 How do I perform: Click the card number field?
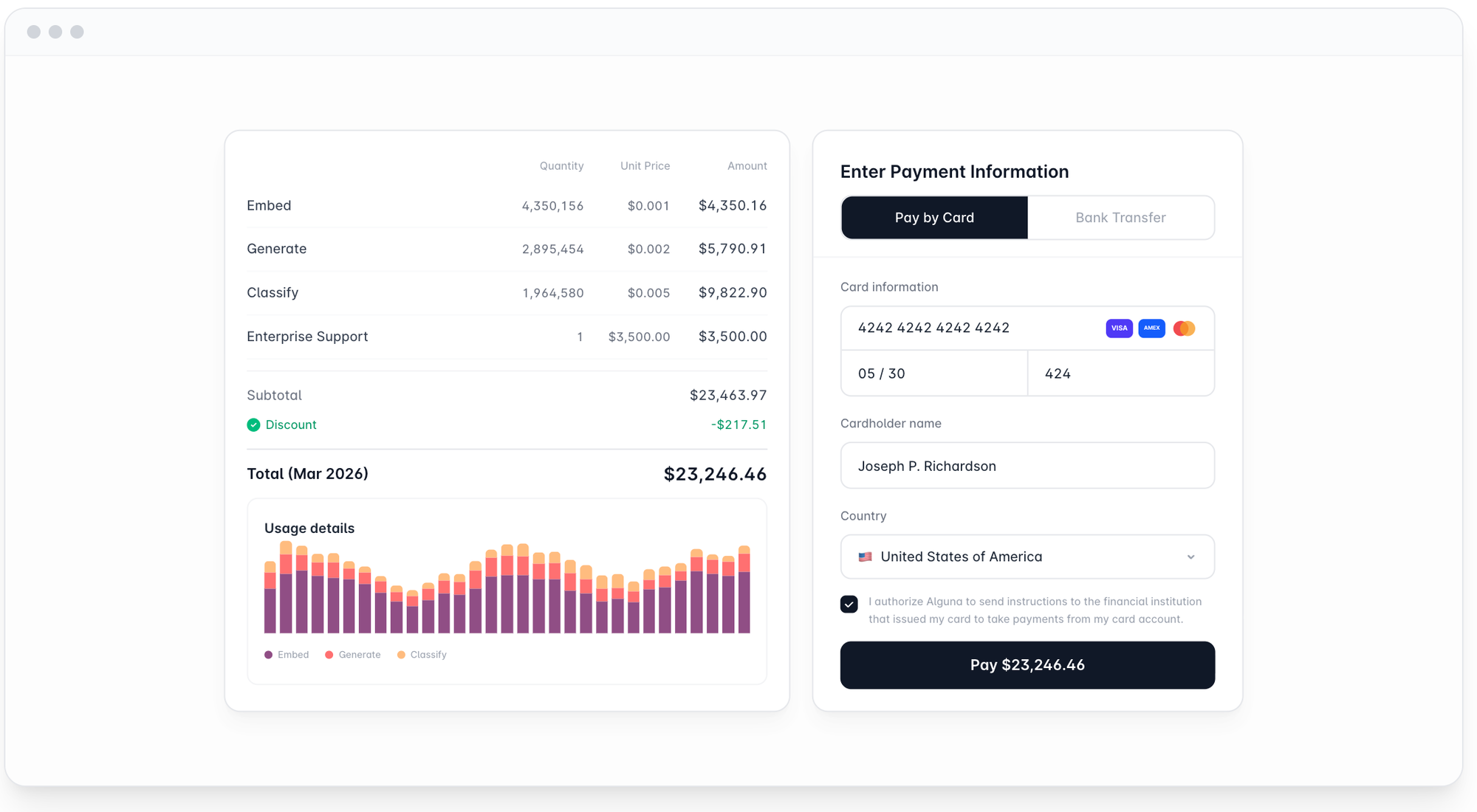pos(1027,328)
